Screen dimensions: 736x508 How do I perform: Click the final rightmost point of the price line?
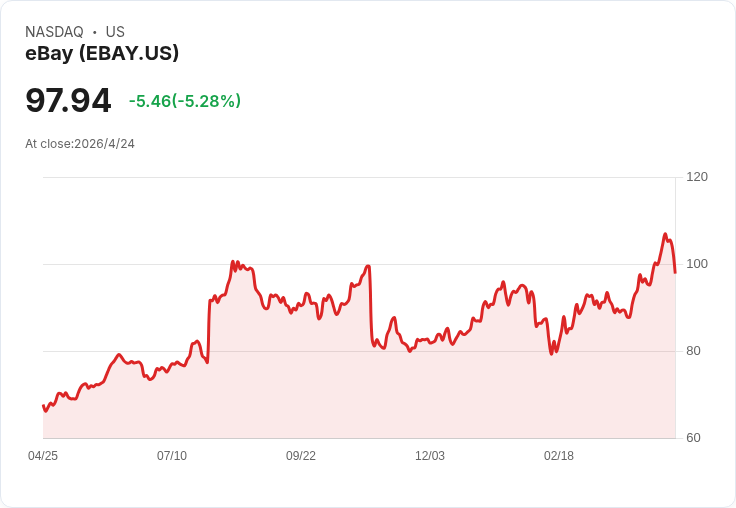pos(675,272)
